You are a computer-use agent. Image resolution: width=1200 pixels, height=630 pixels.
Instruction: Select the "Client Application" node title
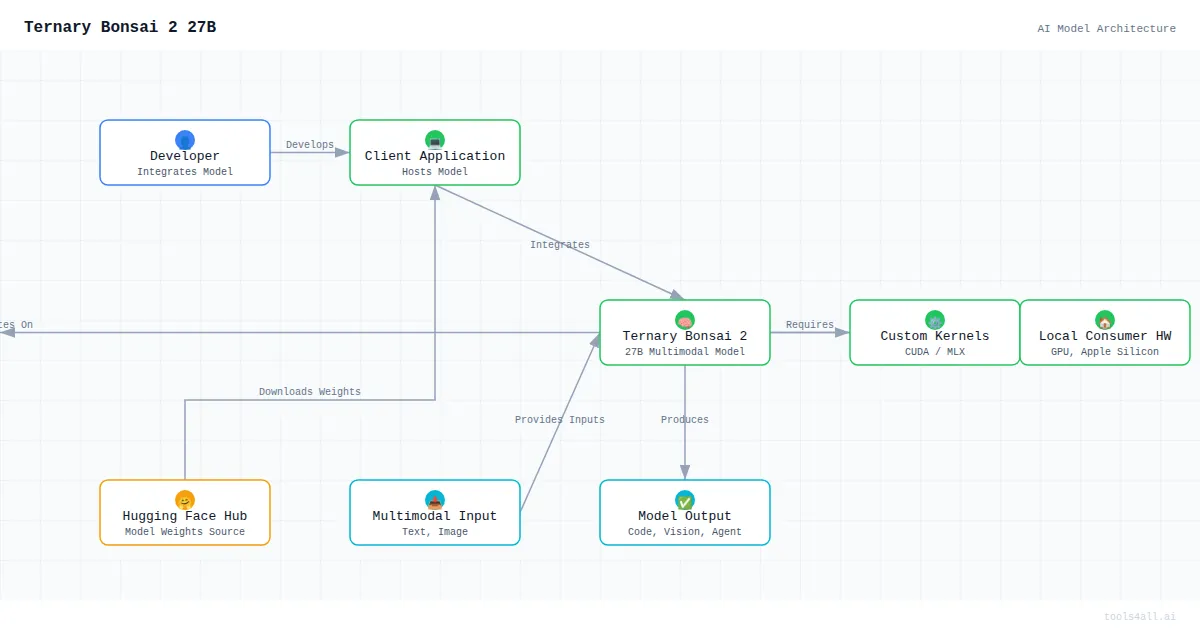(435, 156)
